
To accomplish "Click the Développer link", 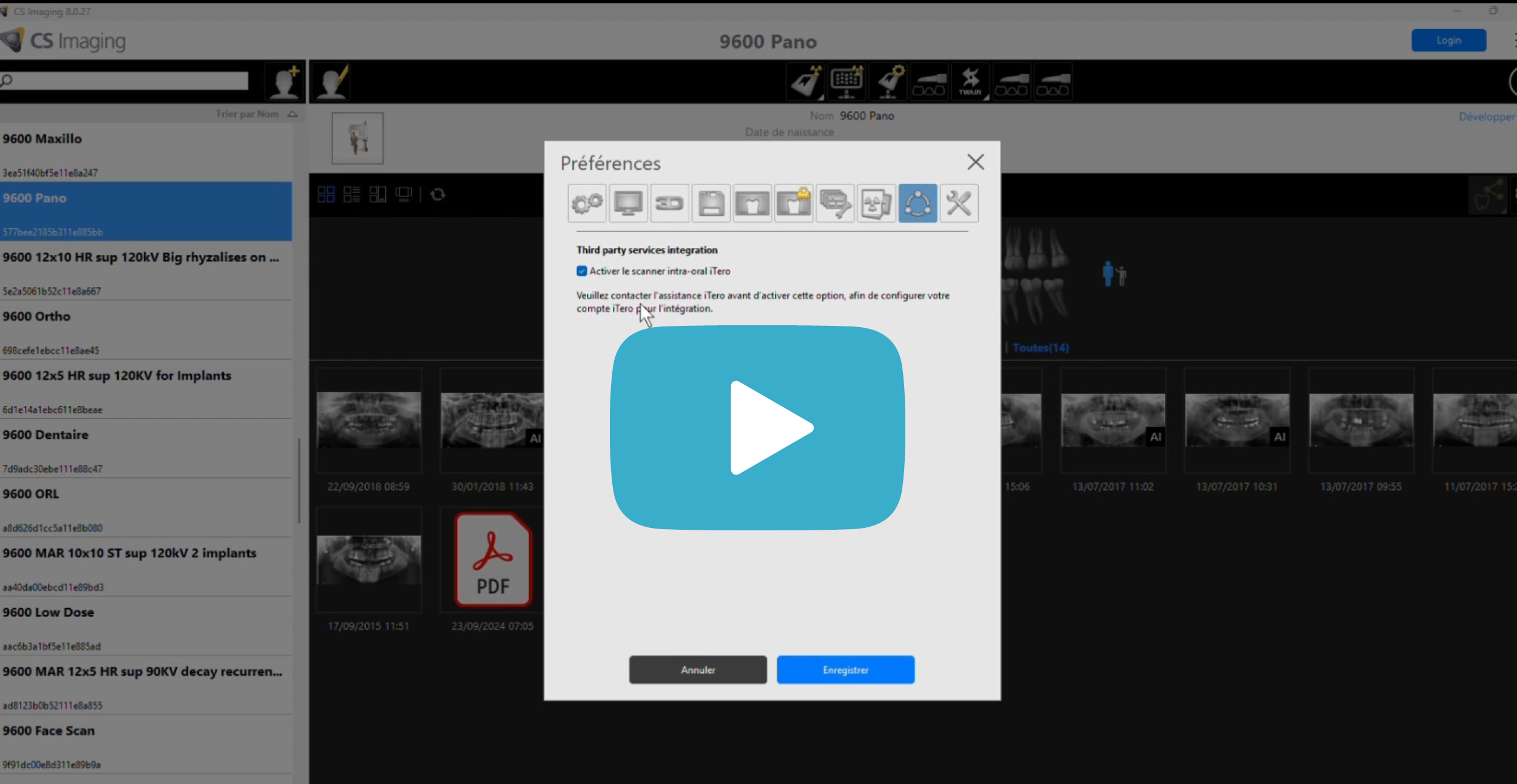I will 1487,117.
